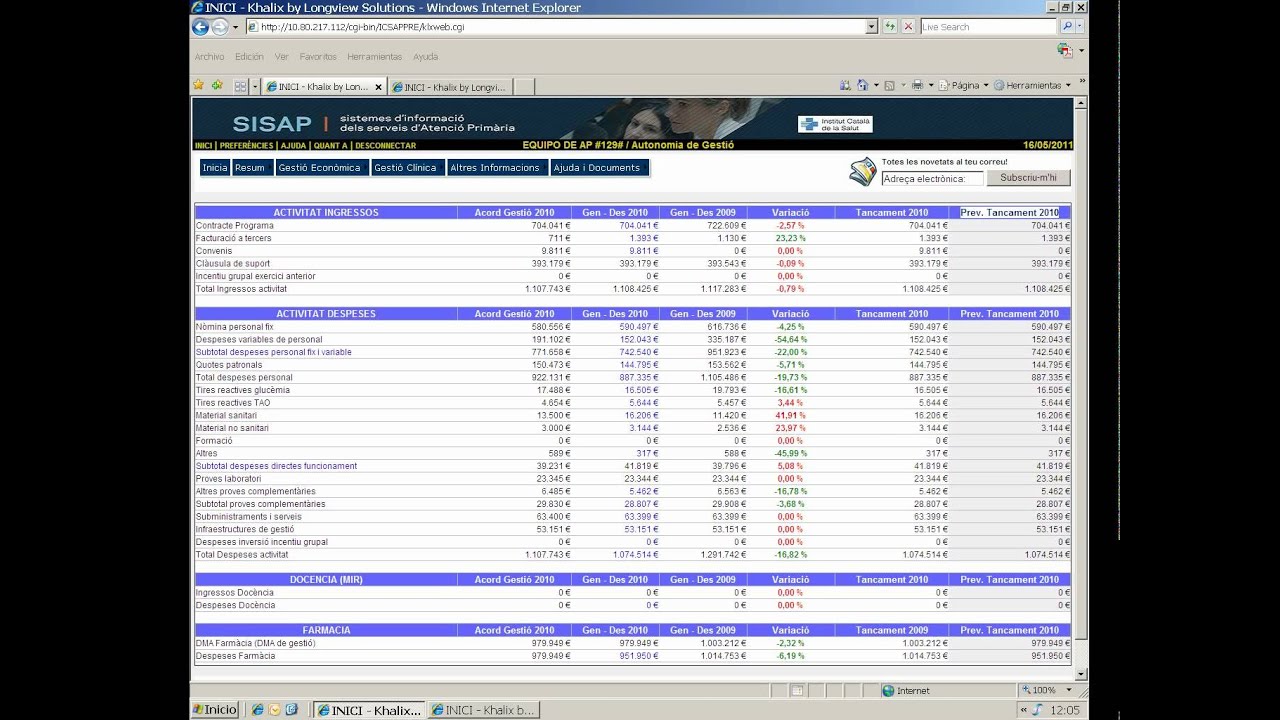
Task: Click the PDF converter toolbar icon
Action: (1064, 50)
